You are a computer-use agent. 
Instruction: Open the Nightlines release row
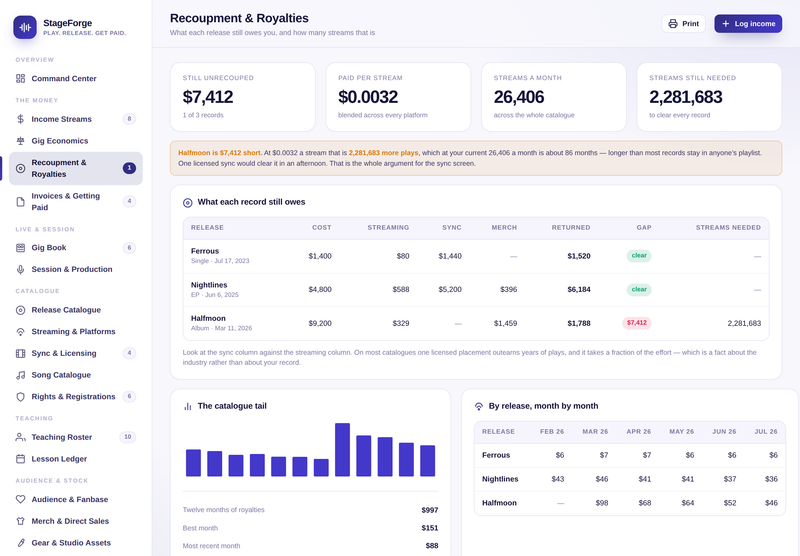tap(476, 290)
